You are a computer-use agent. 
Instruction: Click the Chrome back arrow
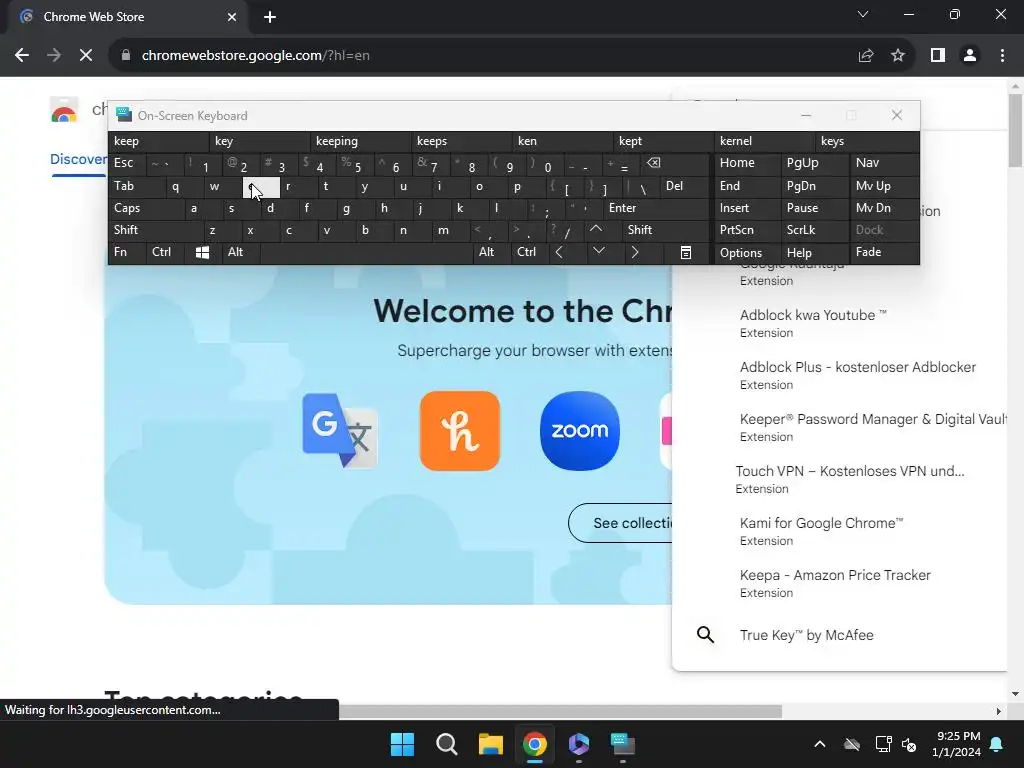(x=22, y=56)
